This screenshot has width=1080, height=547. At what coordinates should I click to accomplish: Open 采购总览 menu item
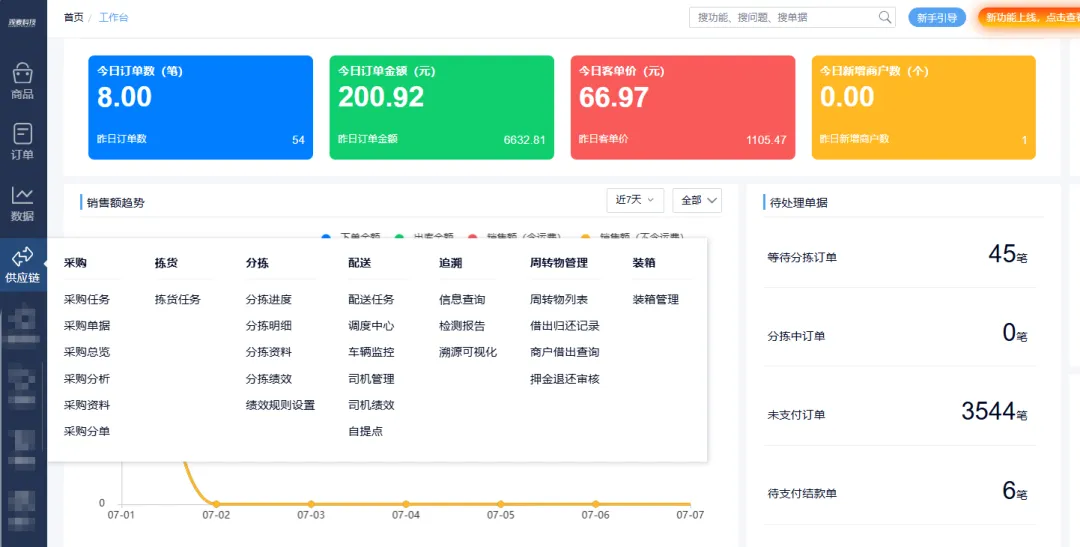point(87,352)
